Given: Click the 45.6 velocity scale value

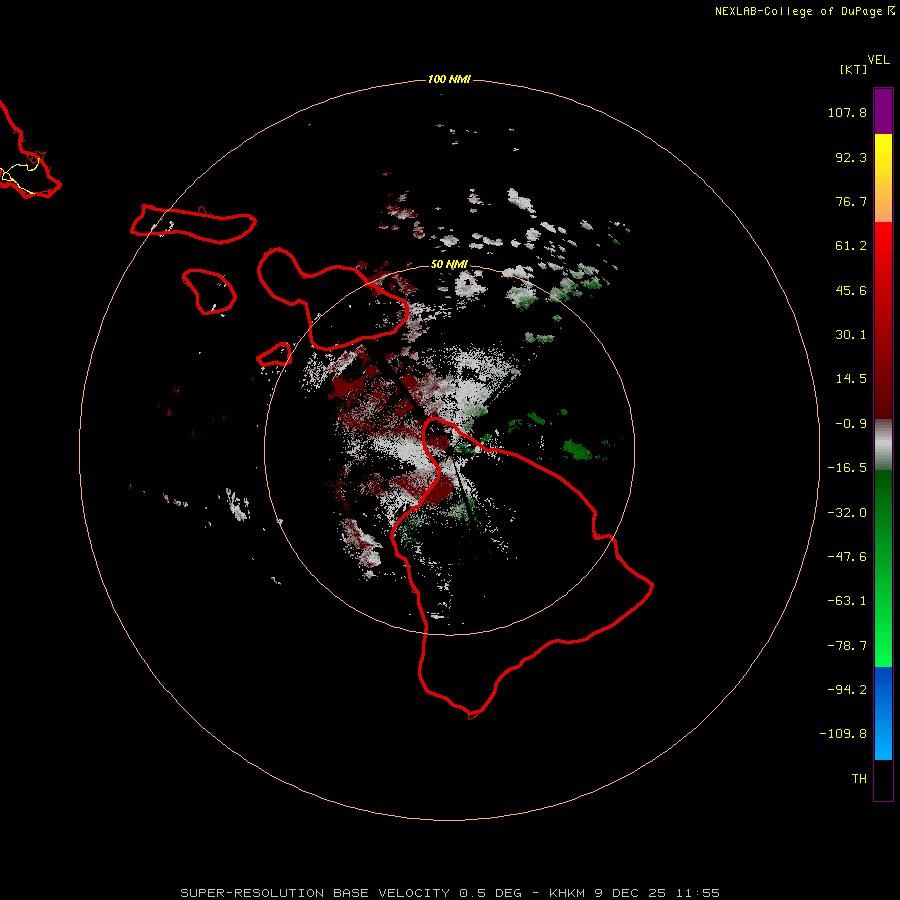Looking at the screenshot, I should 851,290.
